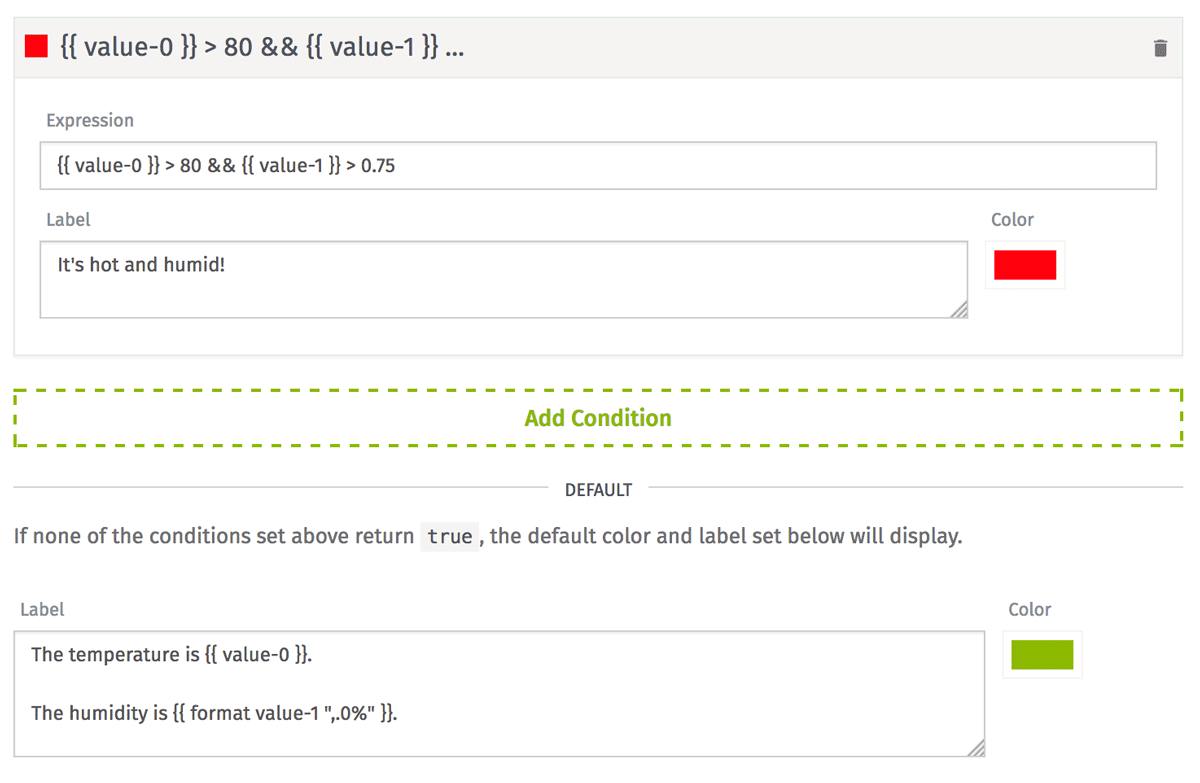This screenshot has height=783, width=1200.
Task: Delete the condition using the trash icon
Action: 1160,48
